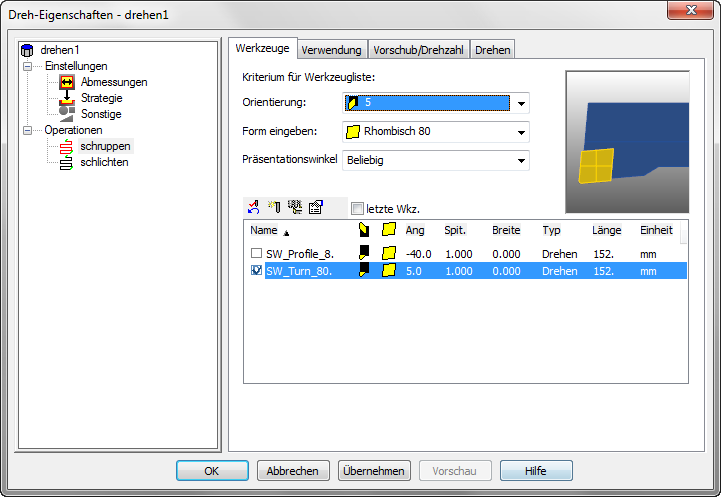Click the third tool list toolbar icon
721x497 pixels.
tap(295, 207)
